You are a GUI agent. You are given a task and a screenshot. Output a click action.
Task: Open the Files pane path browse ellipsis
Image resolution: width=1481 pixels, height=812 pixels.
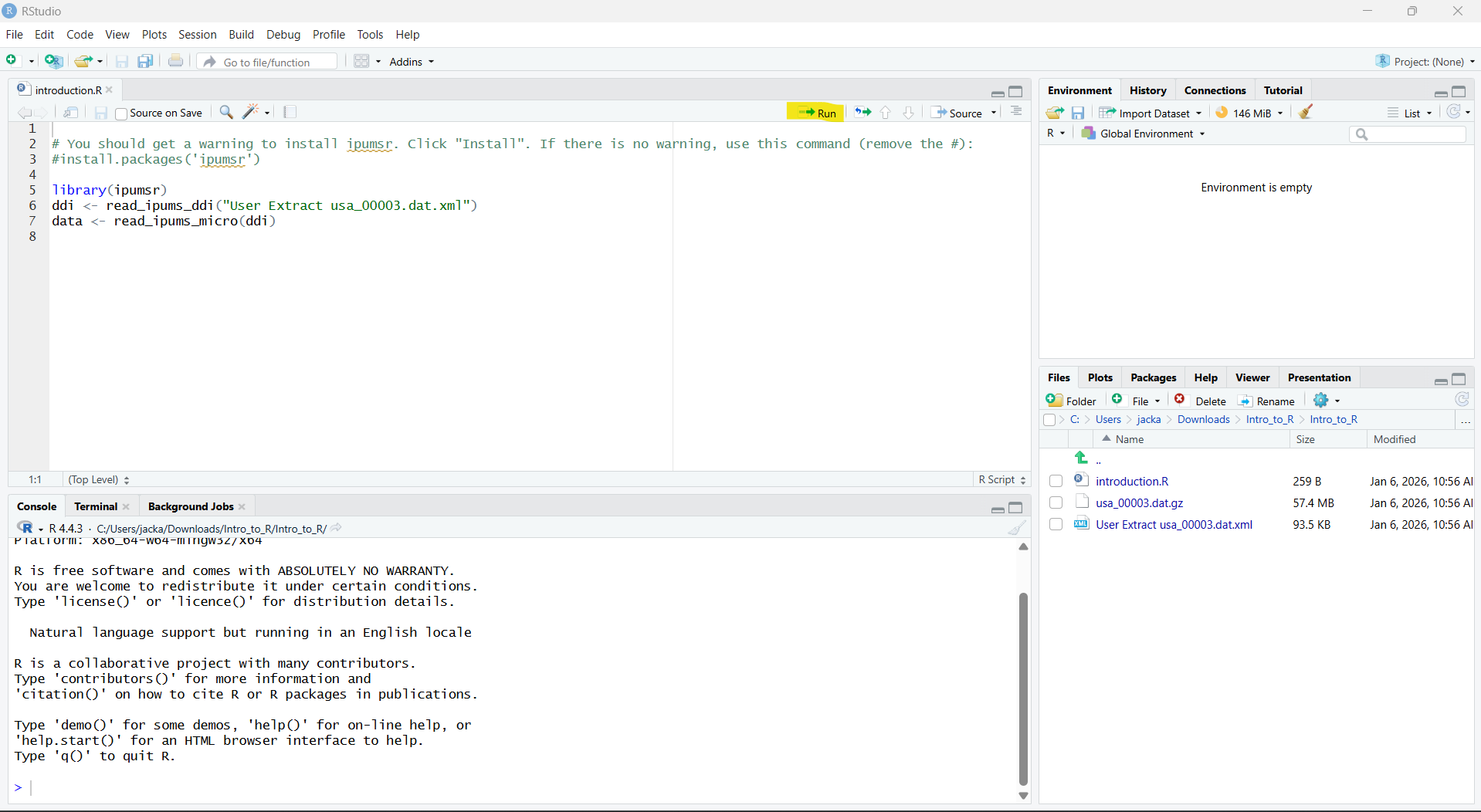(x=1465, y=420)
